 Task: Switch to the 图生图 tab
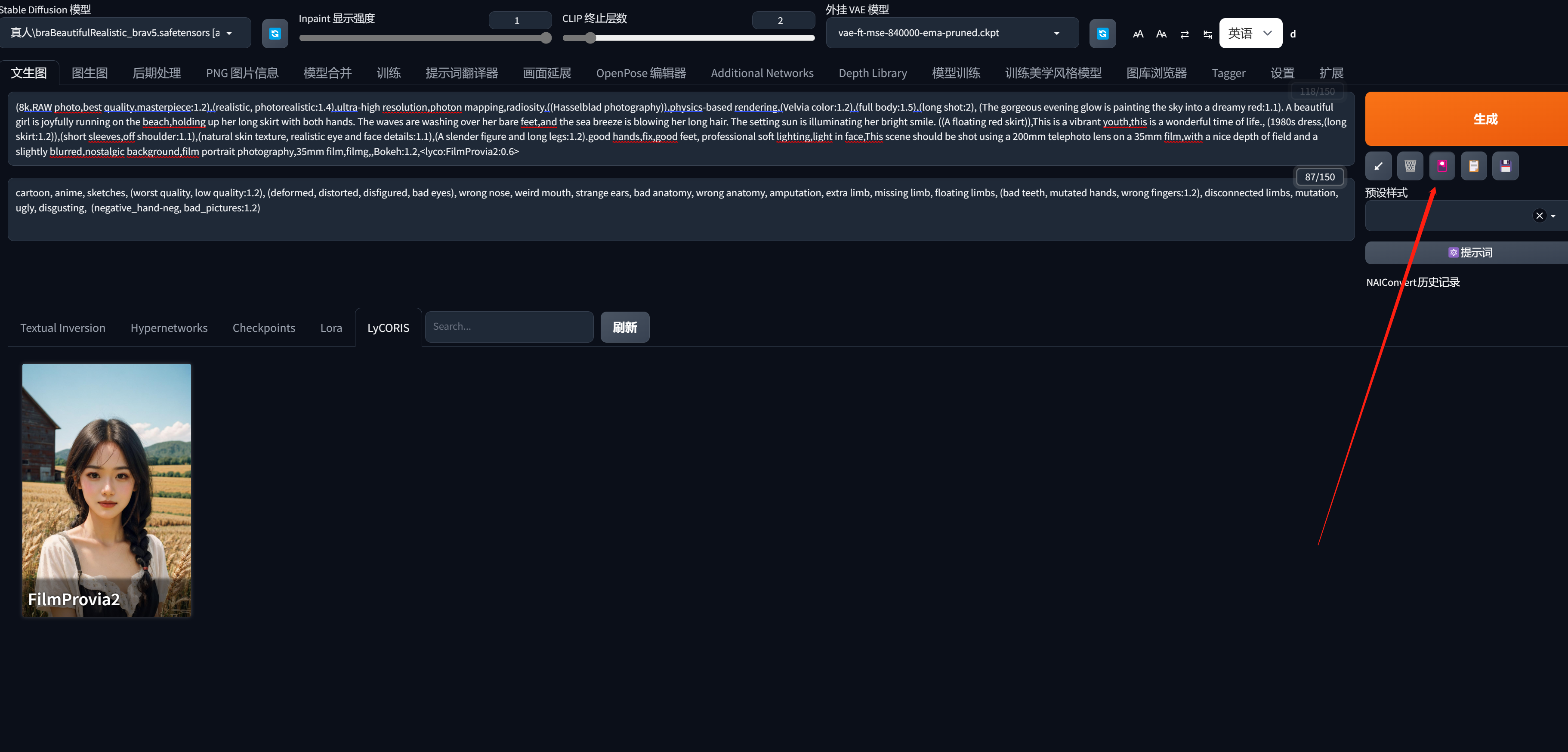[90, 73]
